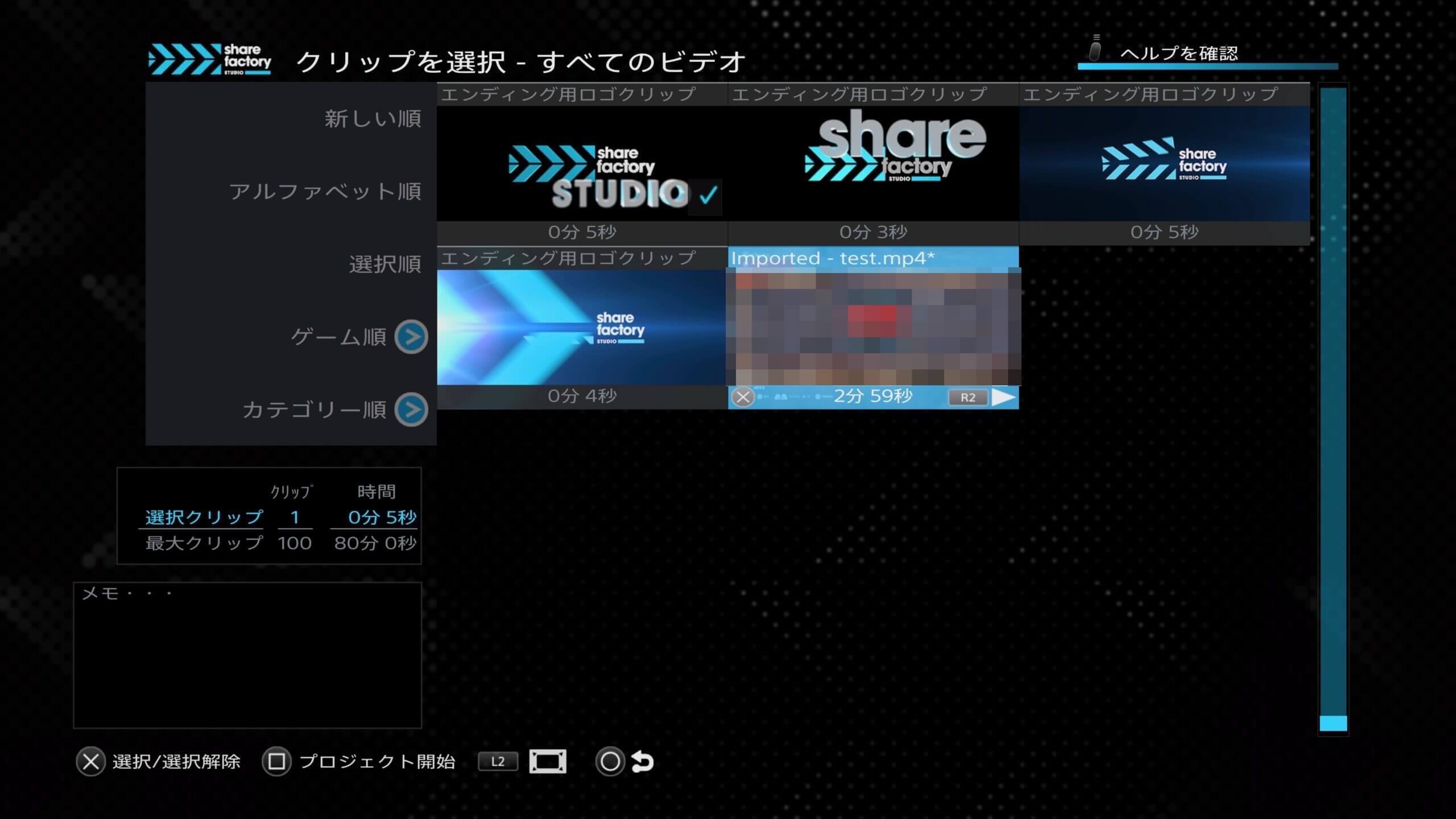This screenshot has width=1456, height=819.
Task: Play the test.mp4 clip preview
Action: (x=1004, y=398)
